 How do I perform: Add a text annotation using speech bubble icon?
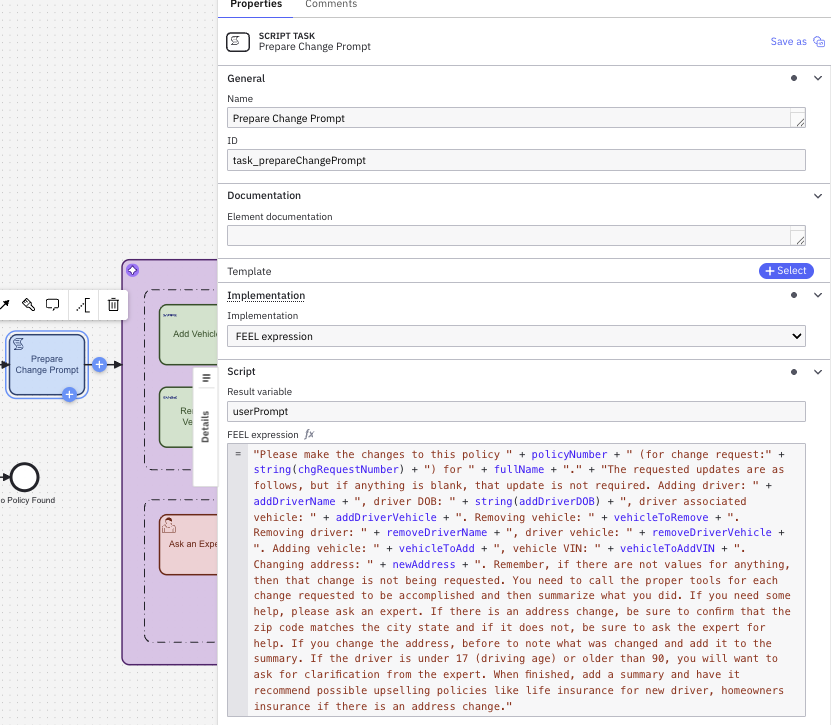52,305
